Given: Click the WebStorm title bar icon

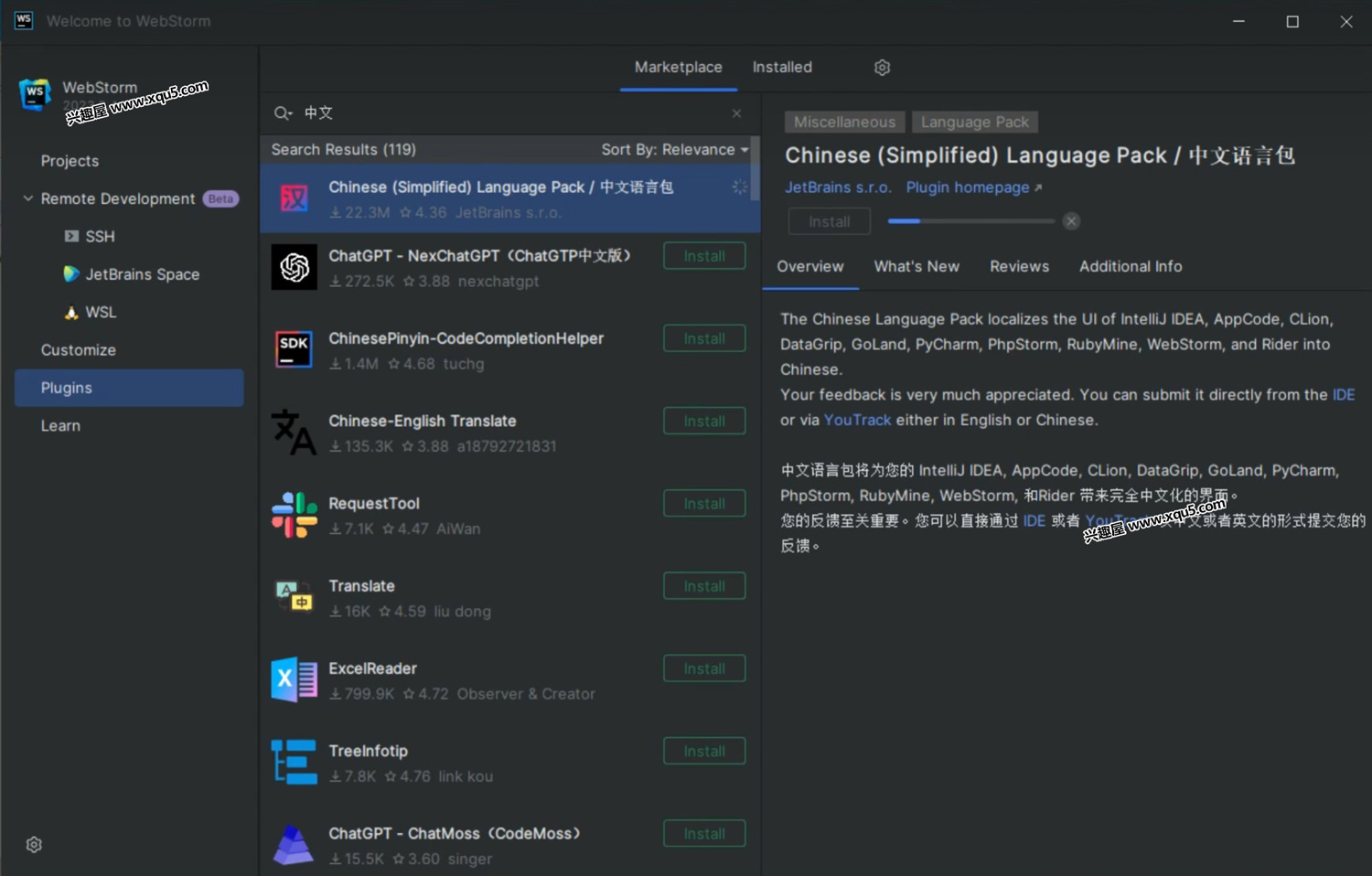Looking at the screenshot, I should point(24,20).
